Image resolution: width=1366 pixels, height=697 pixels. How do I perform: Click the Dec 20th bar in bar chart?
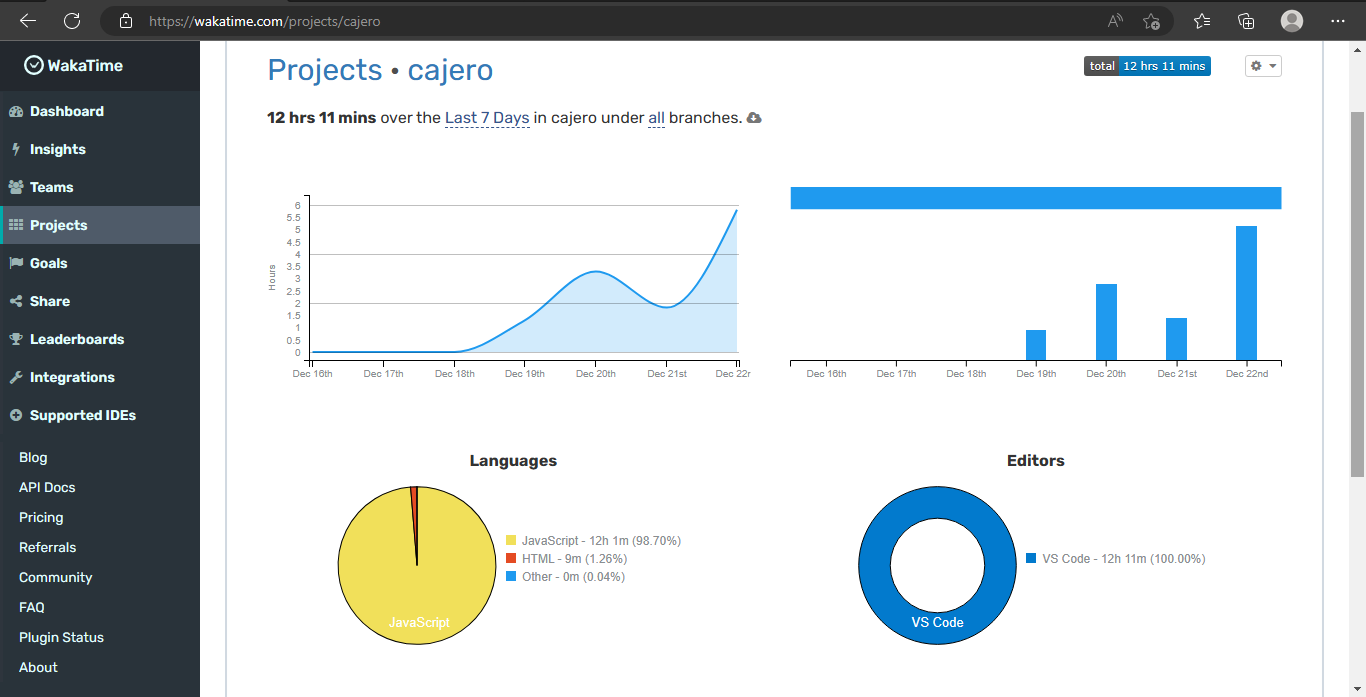(x=1106, y=322)
